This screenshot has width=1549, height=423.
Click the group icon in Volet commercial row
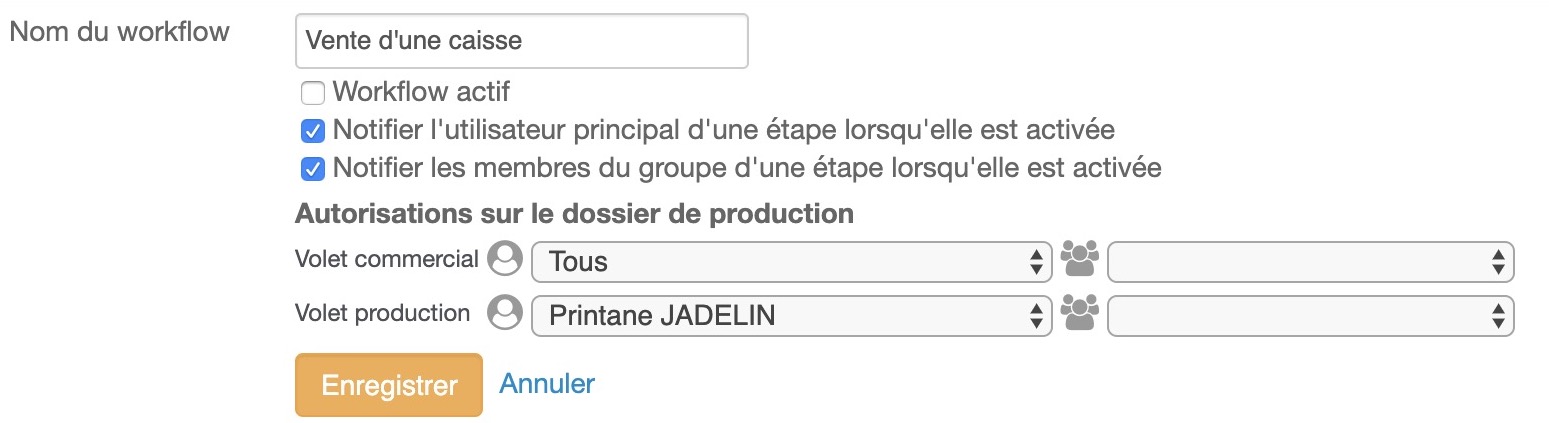coord(1079,259)
